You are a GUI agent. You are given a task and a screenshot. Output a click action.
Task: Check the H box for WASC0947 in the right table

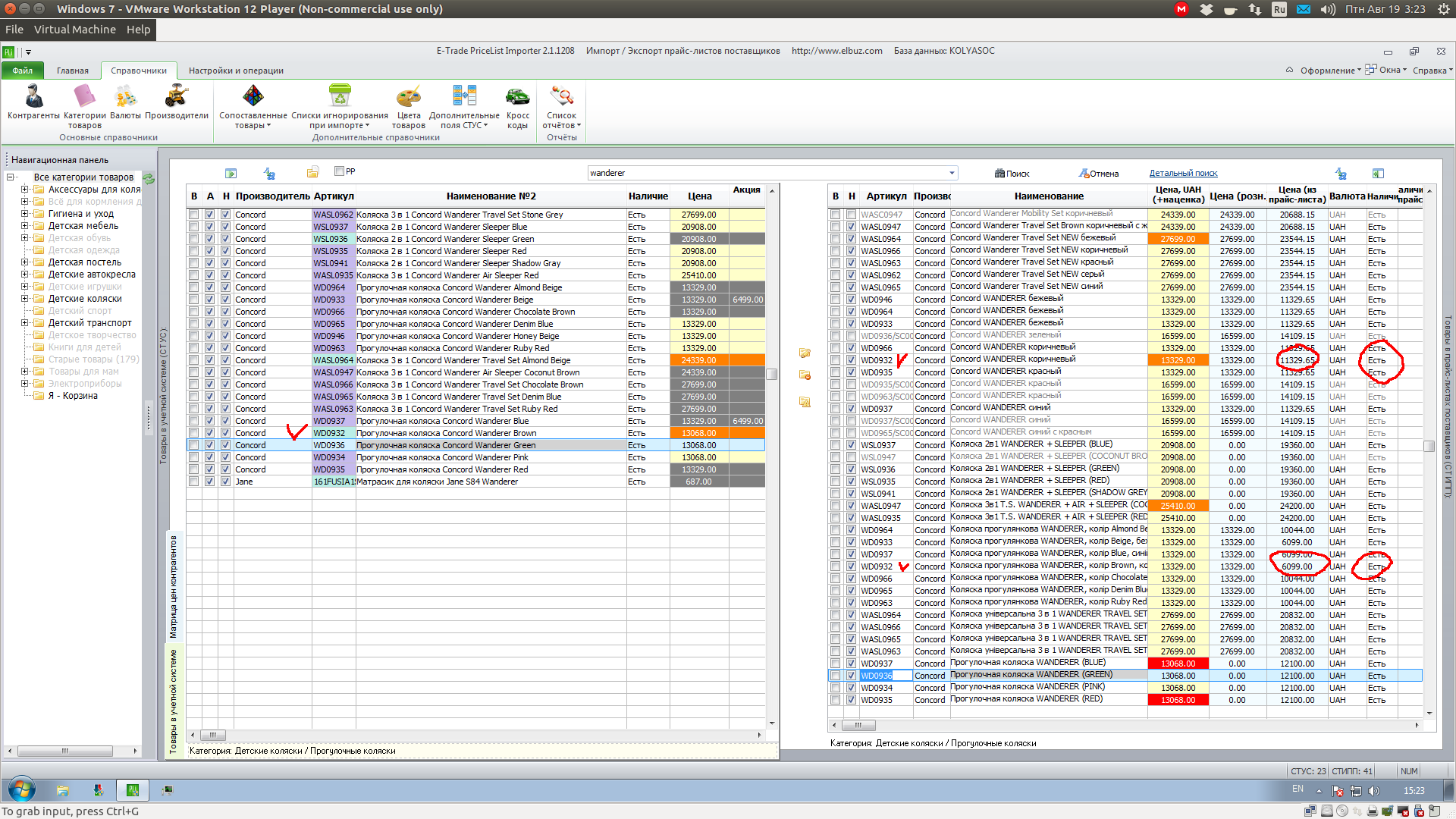(852, 215)
